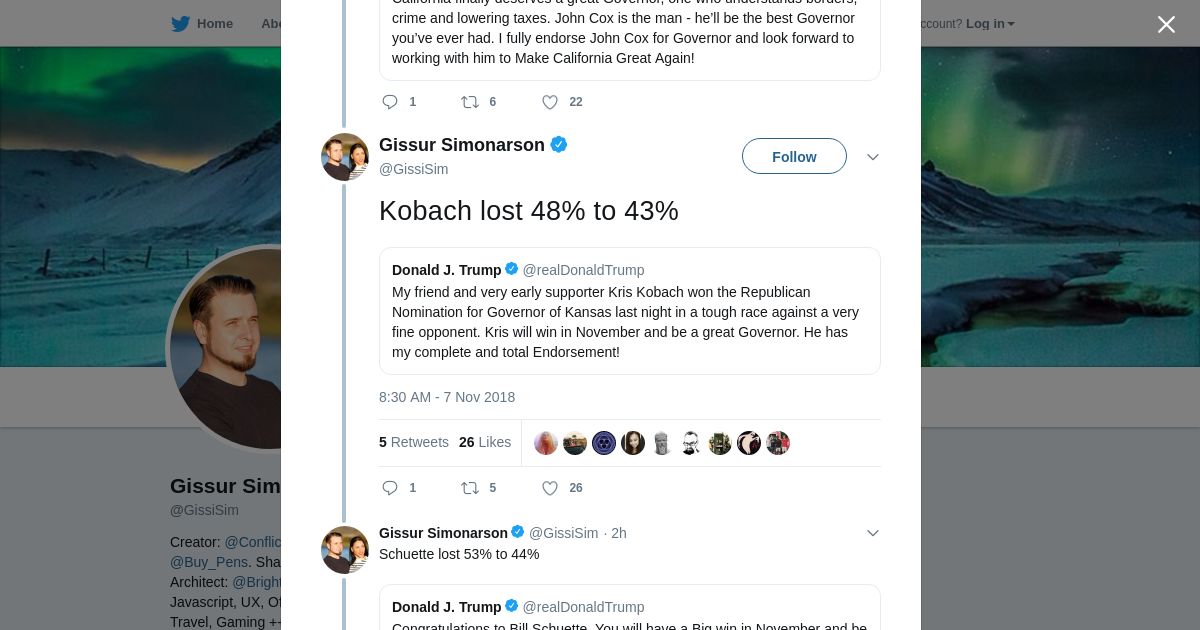
Task: Open the 8:30 AM - 7 Nov 2018 timestamp
Action: (x=447, y=397)
